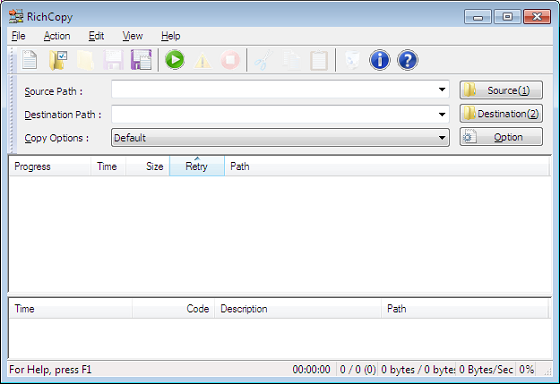Click the Cut scissors icon
This screenshot has height=384, width=560.
tap(264, 60)
